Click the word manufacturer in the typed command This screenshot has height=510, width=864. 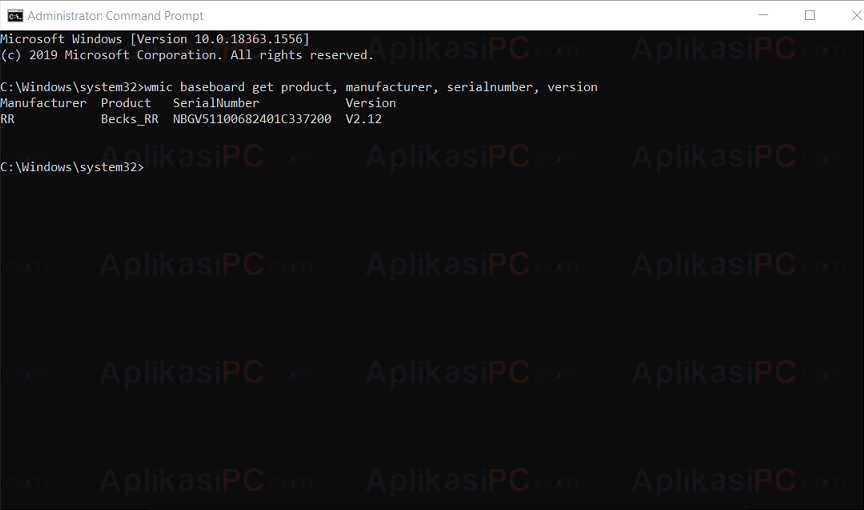pos(388,87)
